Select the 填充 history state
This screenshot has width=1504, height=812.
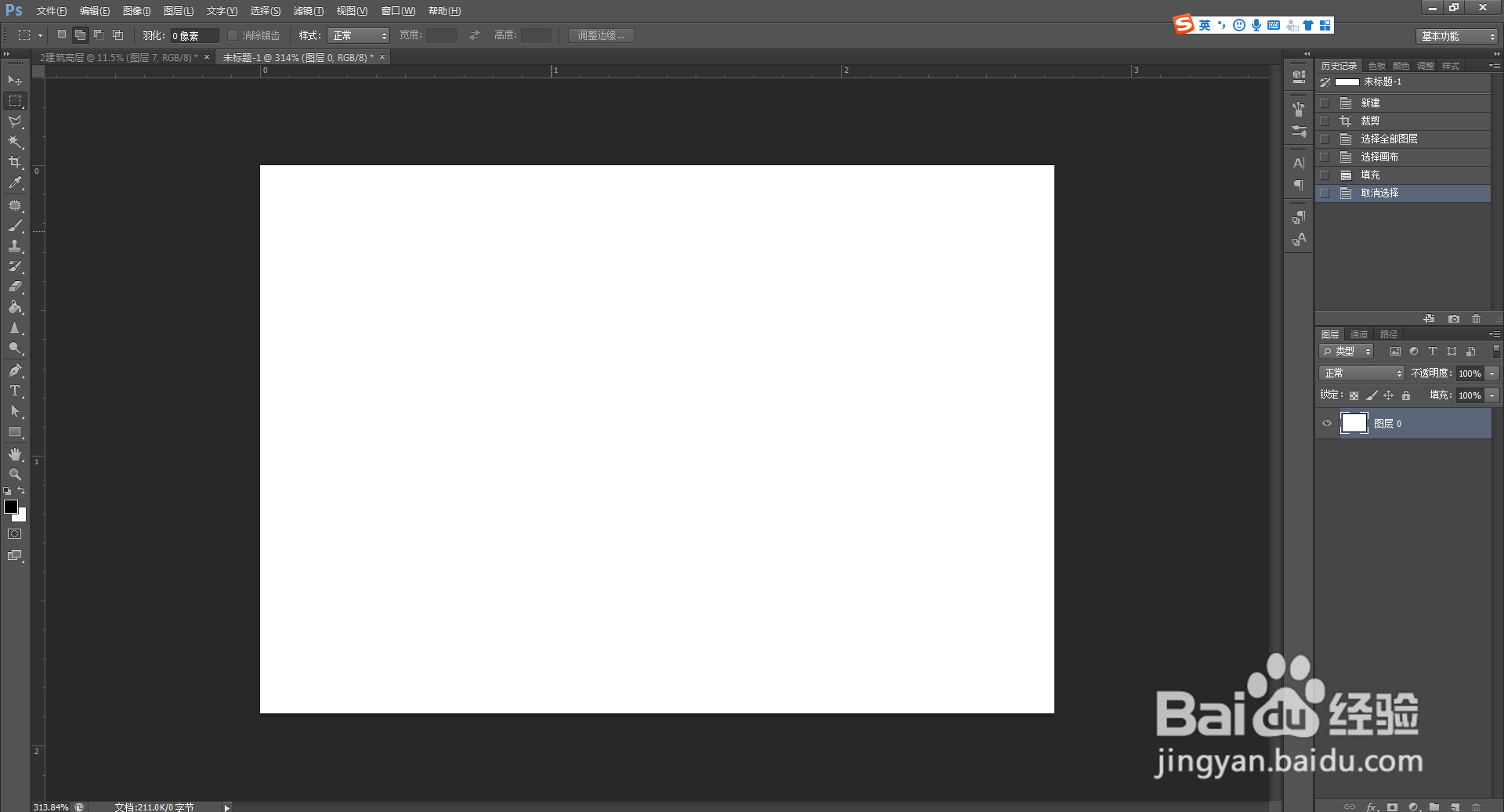tap(1403, 175)
